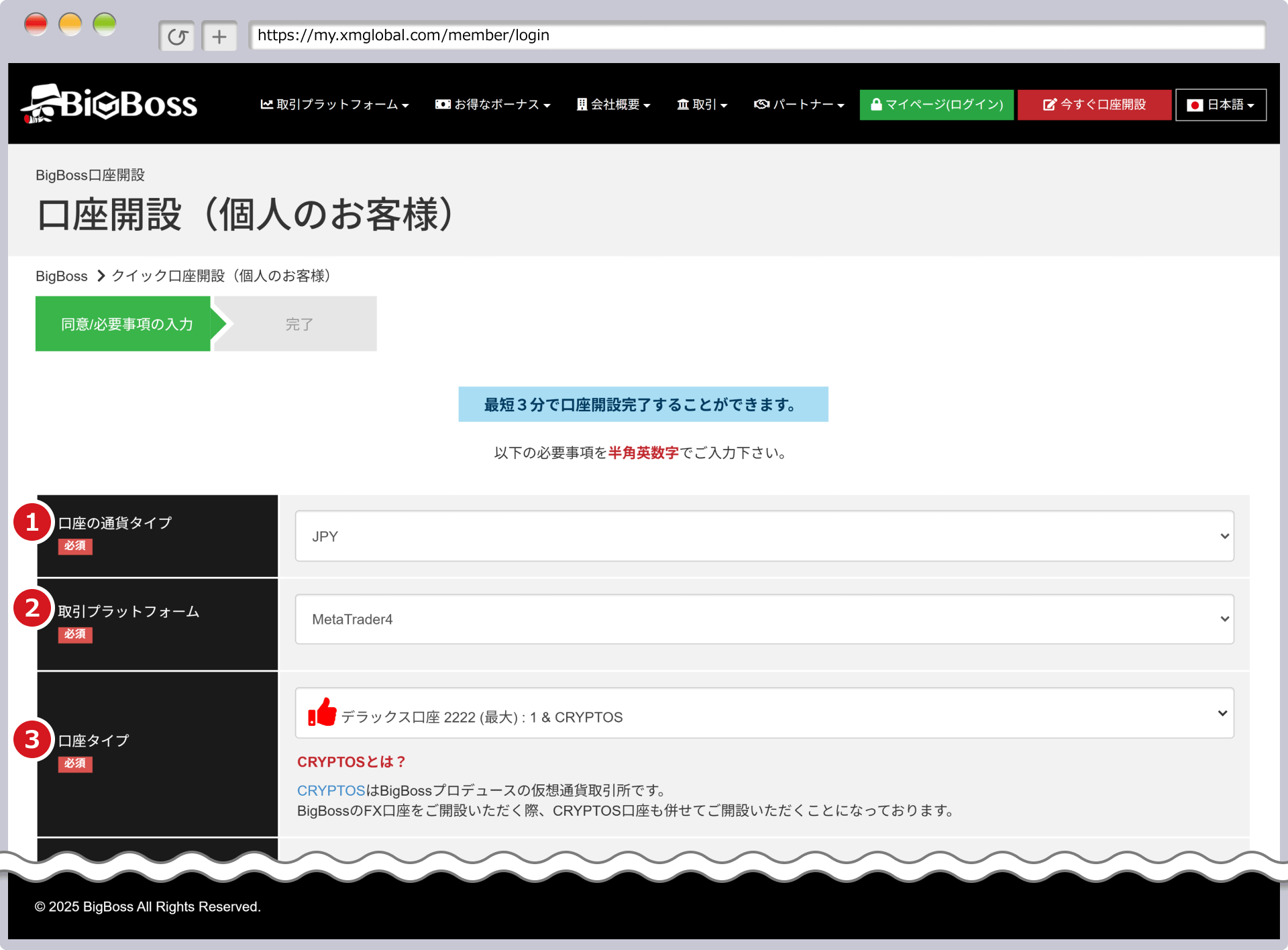This screenshot has width=1288, height=950.
Task: Click the edit icon on 今すぐ口座開設 button
Action: (1050, 105)
